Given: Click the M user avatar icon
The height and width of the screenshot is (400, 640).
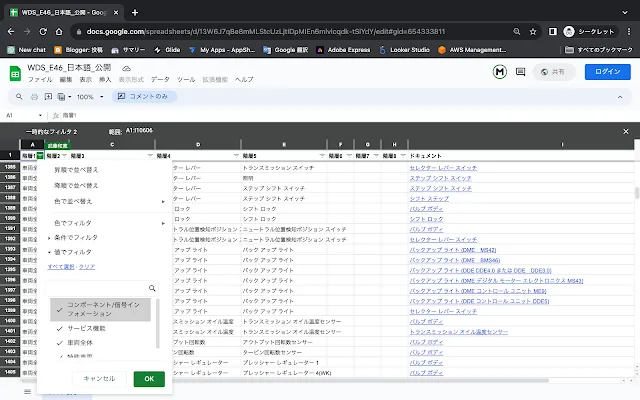Looking at the screenshot, I should coord(500,72).
